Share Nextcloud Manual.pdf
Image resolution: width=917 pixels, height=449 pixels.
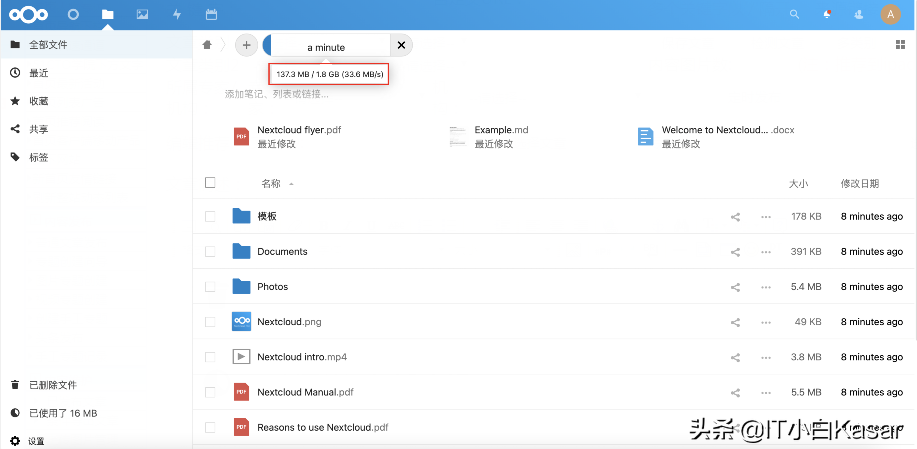tap(736, 392)
